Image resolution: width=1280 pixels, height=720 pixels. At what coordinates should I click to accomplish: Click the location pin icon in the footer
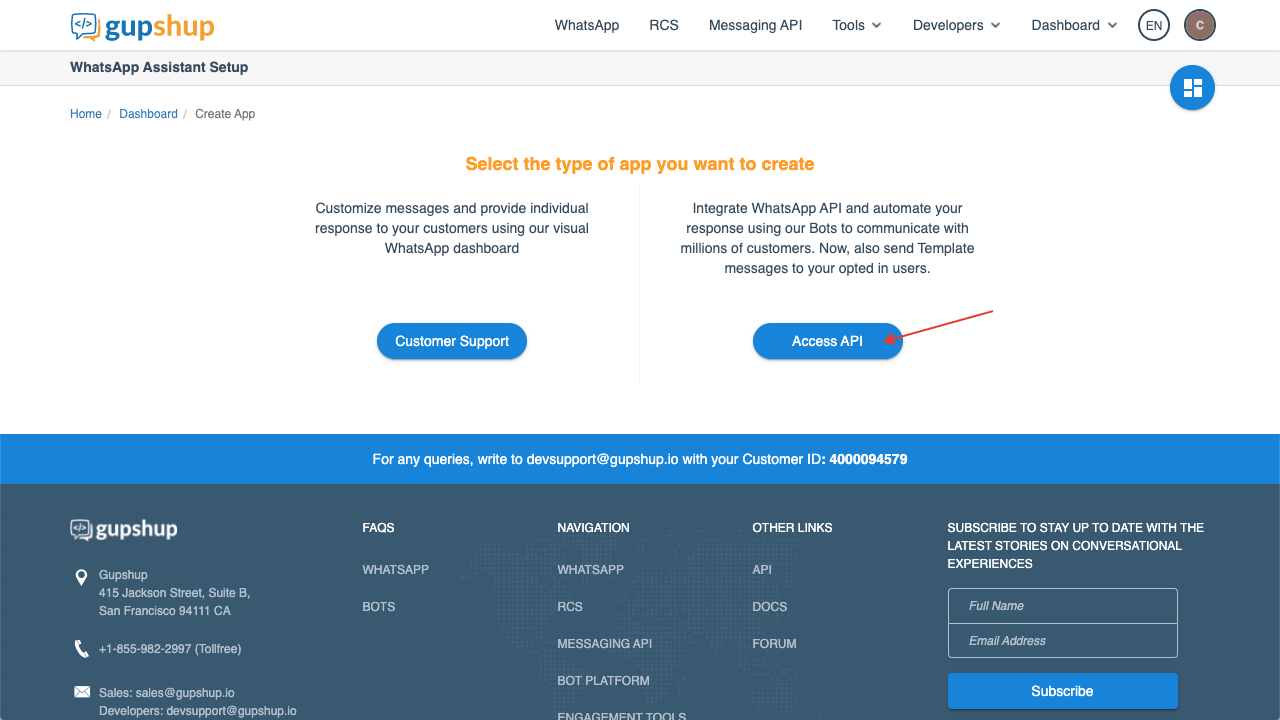[x=81, y=577]
